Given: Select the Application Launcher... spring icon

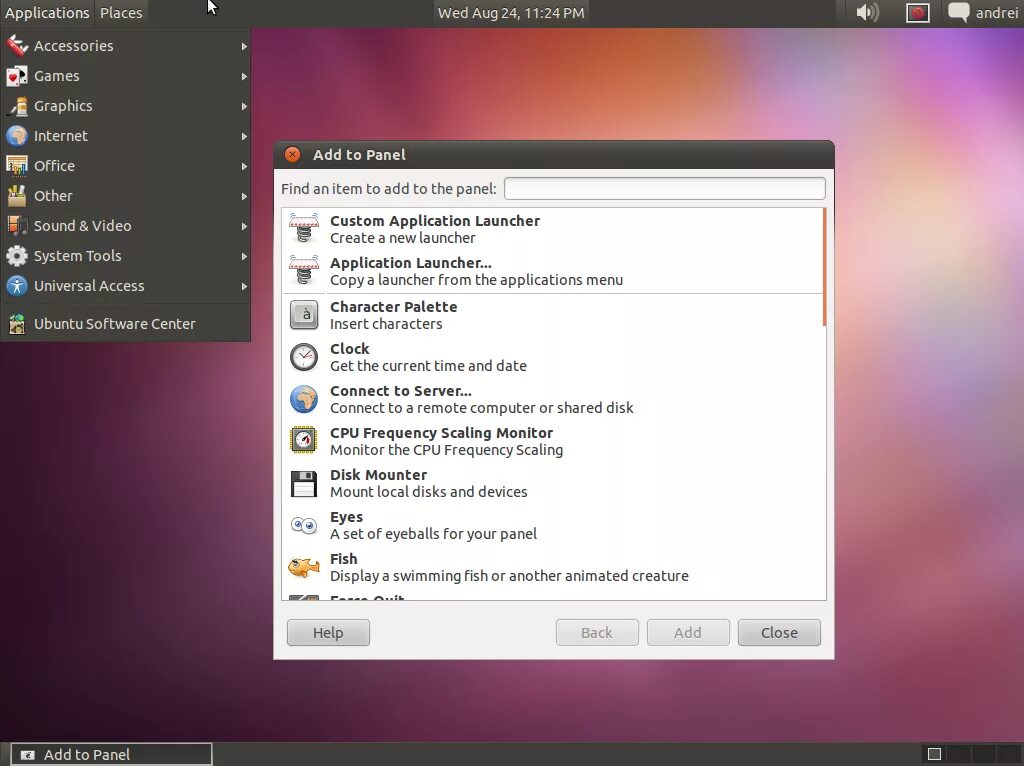Looking at the screenshot, I should [x=304, y=270].
